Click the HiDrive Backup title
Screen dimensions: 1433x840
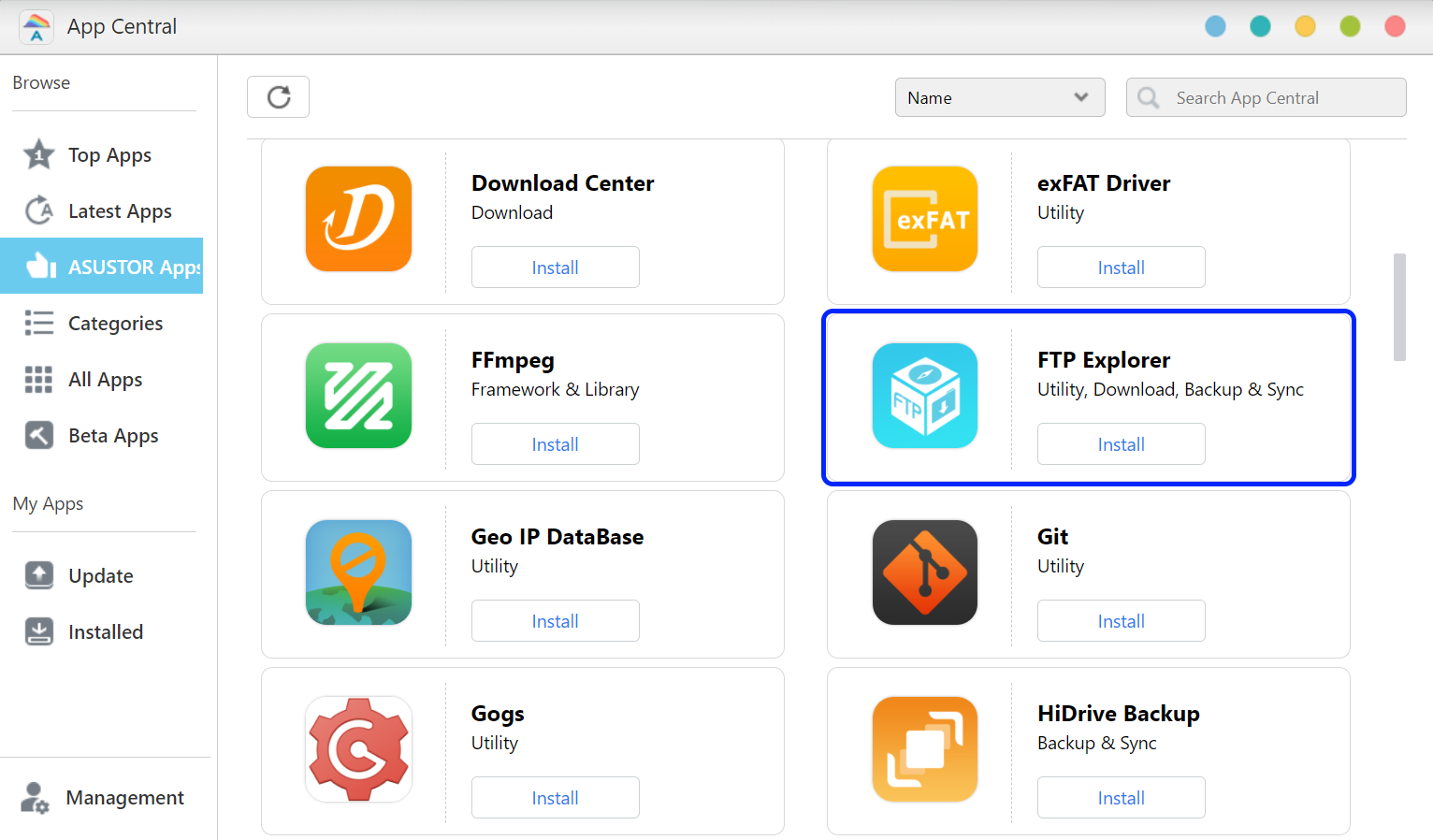pyautogui.click(x=1119, y=714)
